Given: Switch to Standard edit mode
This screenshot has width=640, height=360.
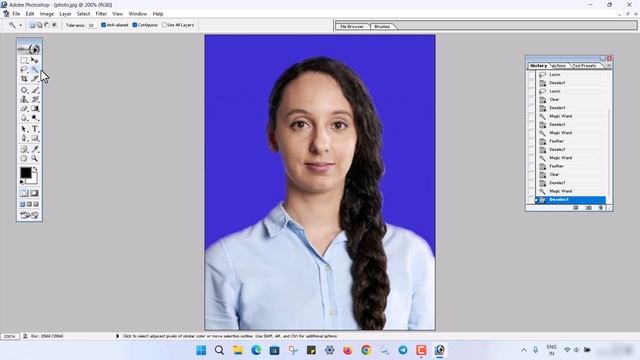Looking at the screenshot, I should [x=24, y=193].
